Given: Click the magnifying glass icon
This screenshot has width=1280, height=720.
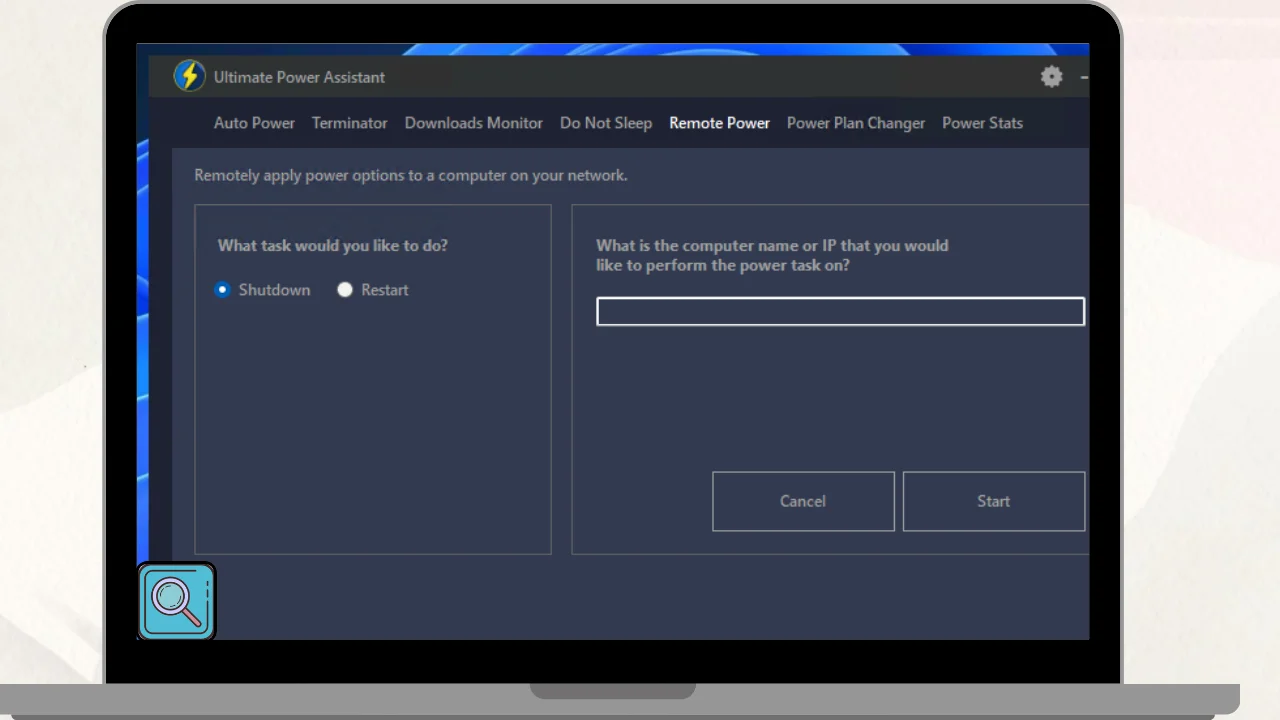Looking at the screenshot, I should tap(177, 601).
